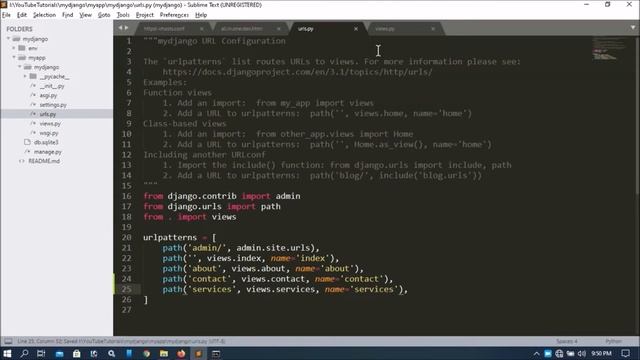
Task: Click line number 20 in gutter
Action: click(127, 238)
